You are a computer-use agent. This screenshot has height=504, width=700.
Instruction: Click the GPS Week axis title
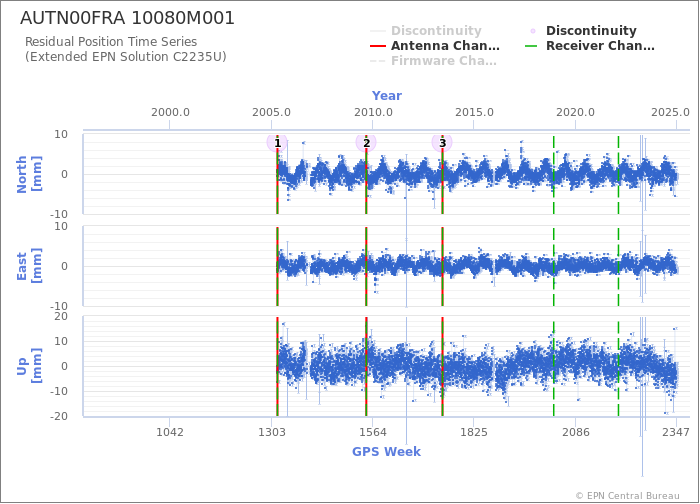[386, 452]
